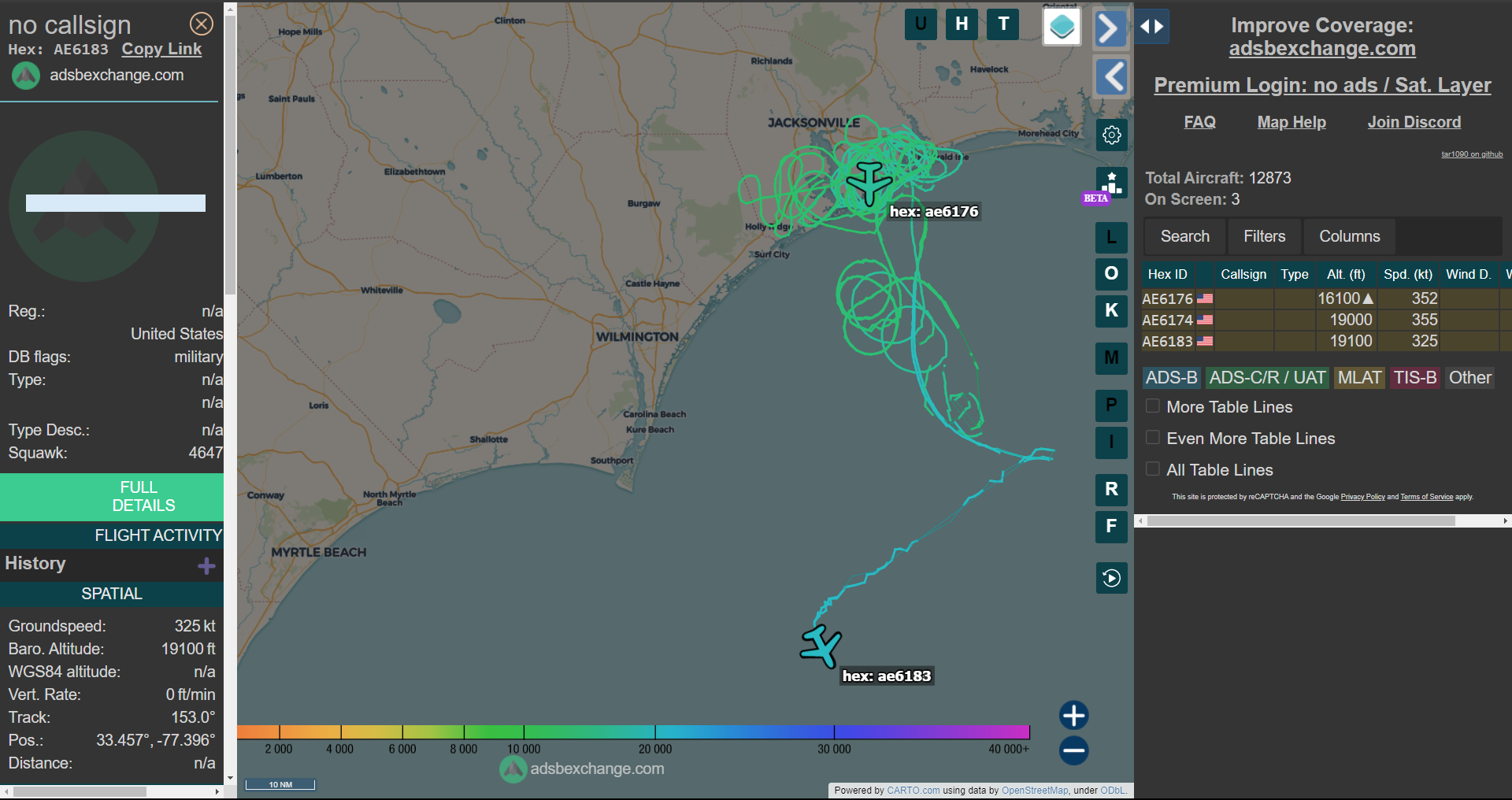Toggle the sidebar width double-arrow button
1512x800 pixels.
click(1151, 26)
